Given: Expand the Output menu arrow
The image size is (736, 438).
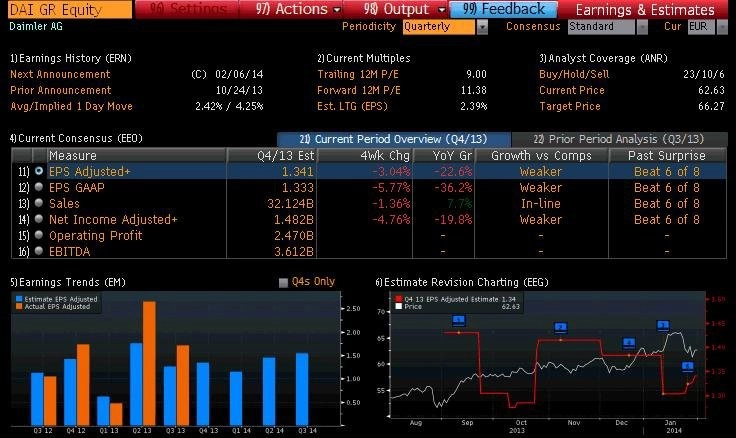Looking at the screenshot, I should [x=441, y=10].
